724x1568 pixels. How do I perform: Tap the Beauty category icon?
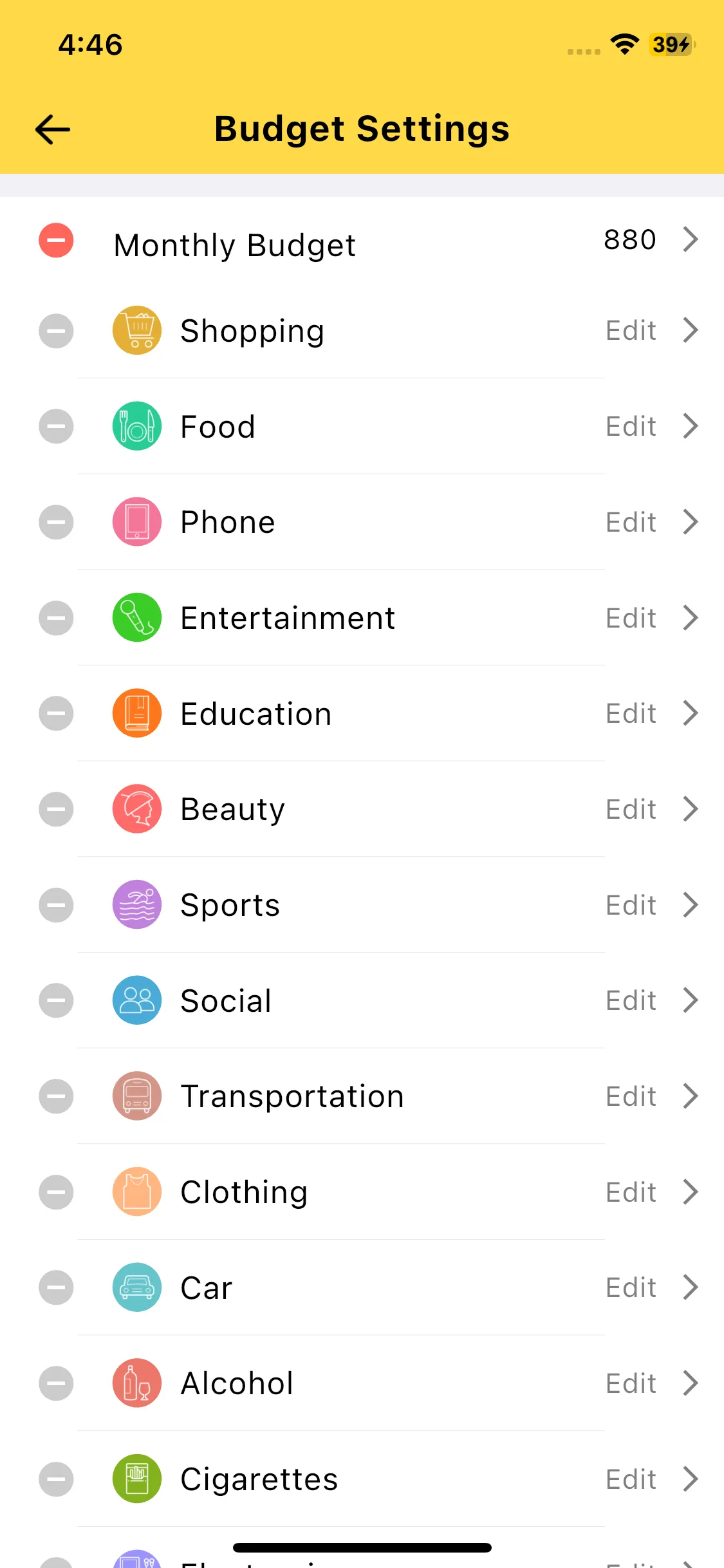tap(136, 809)
